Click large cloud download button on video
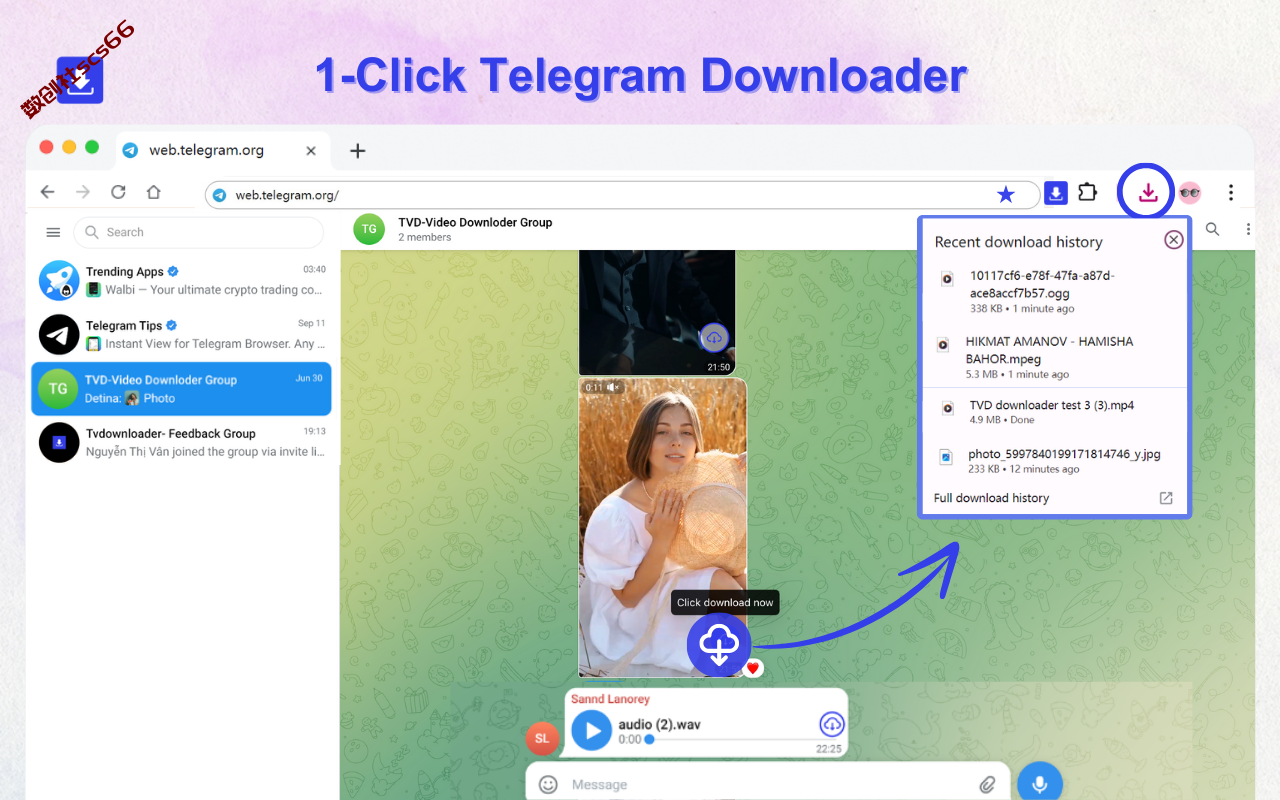Viewport: 1280px width, 800px height. click(x=719, y=644)
